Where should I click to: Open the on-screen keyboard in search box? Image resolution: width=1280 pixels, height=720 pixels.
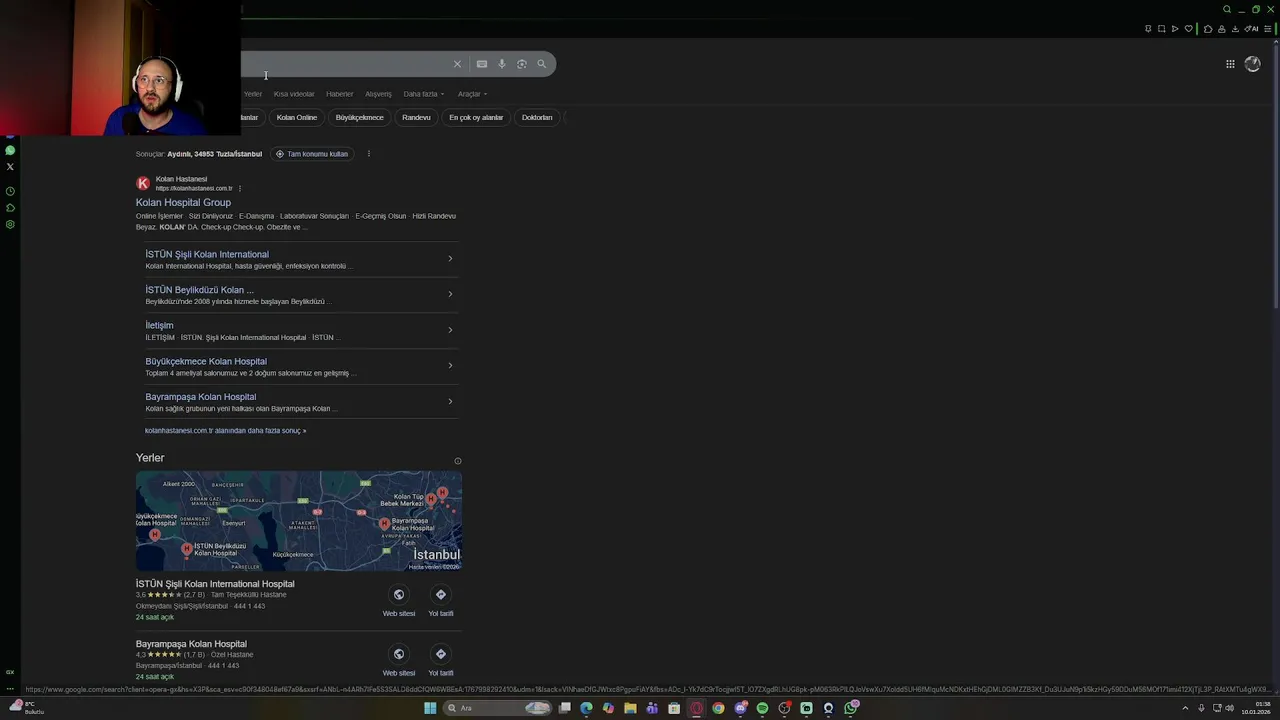click(x=481, y=64)
